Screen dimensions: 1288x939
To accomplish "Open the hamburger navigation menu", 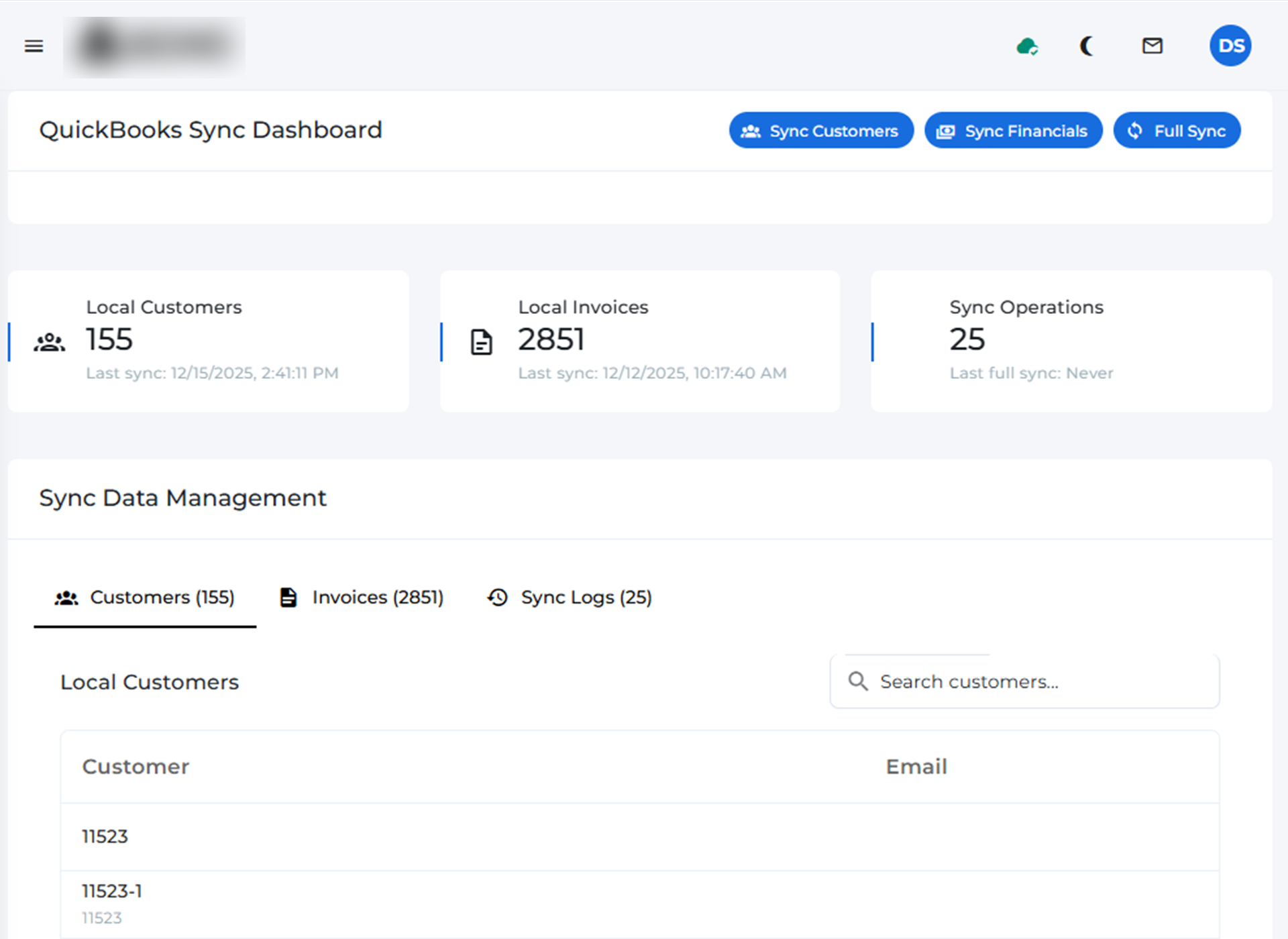I will pyautogui.click(x=34, y=46).
